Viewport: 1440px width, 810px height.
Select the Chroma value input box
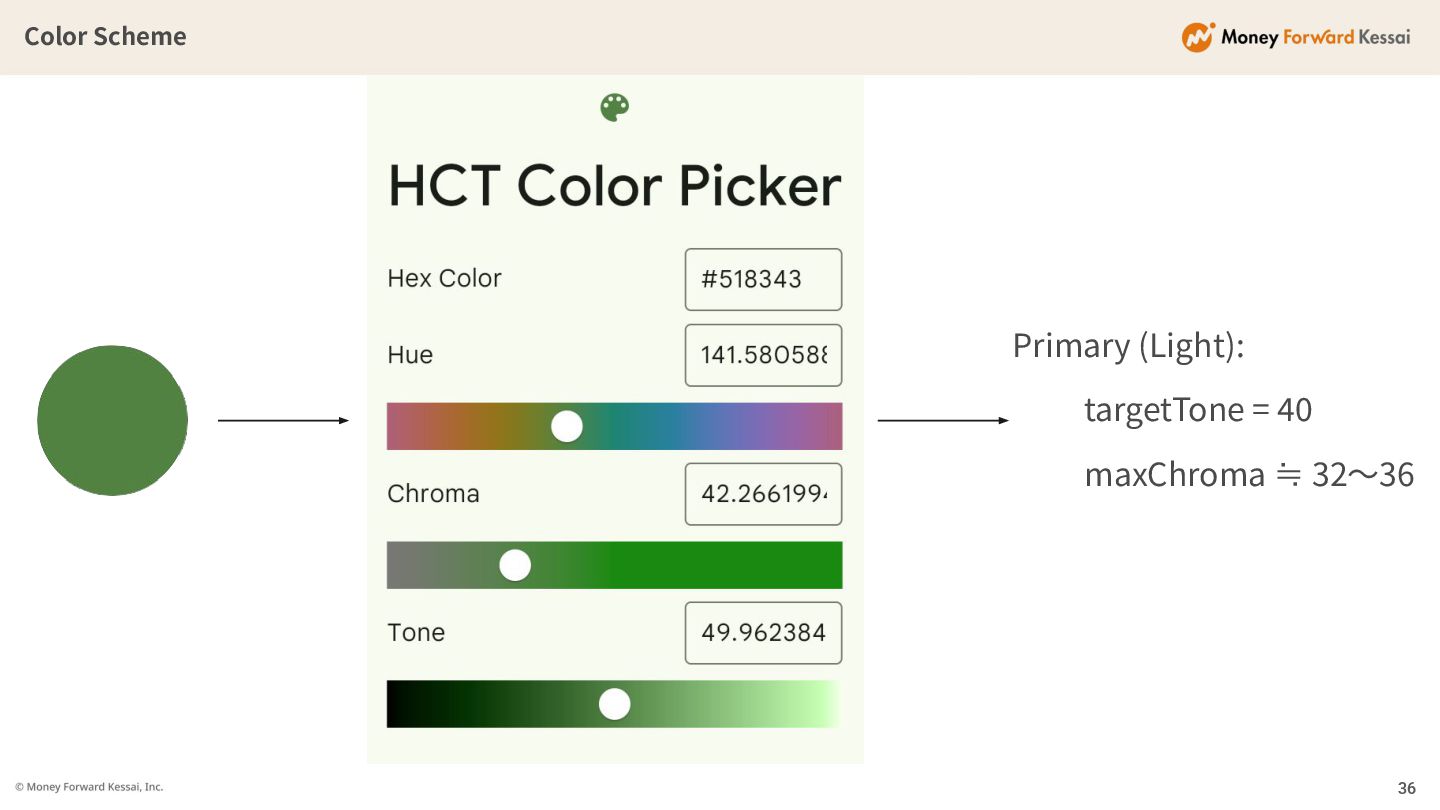tap(763, 494)
